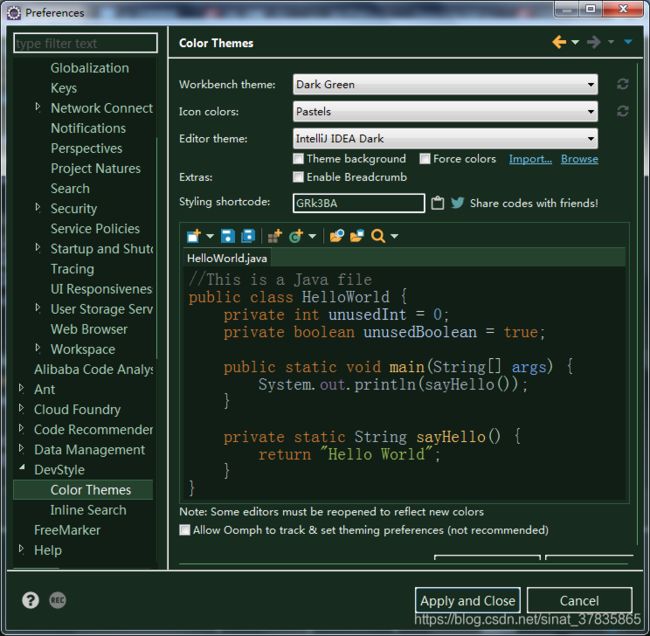650x636 pixels.
Task: Open the back history dropdown arrow
Action: click(575, 42)
